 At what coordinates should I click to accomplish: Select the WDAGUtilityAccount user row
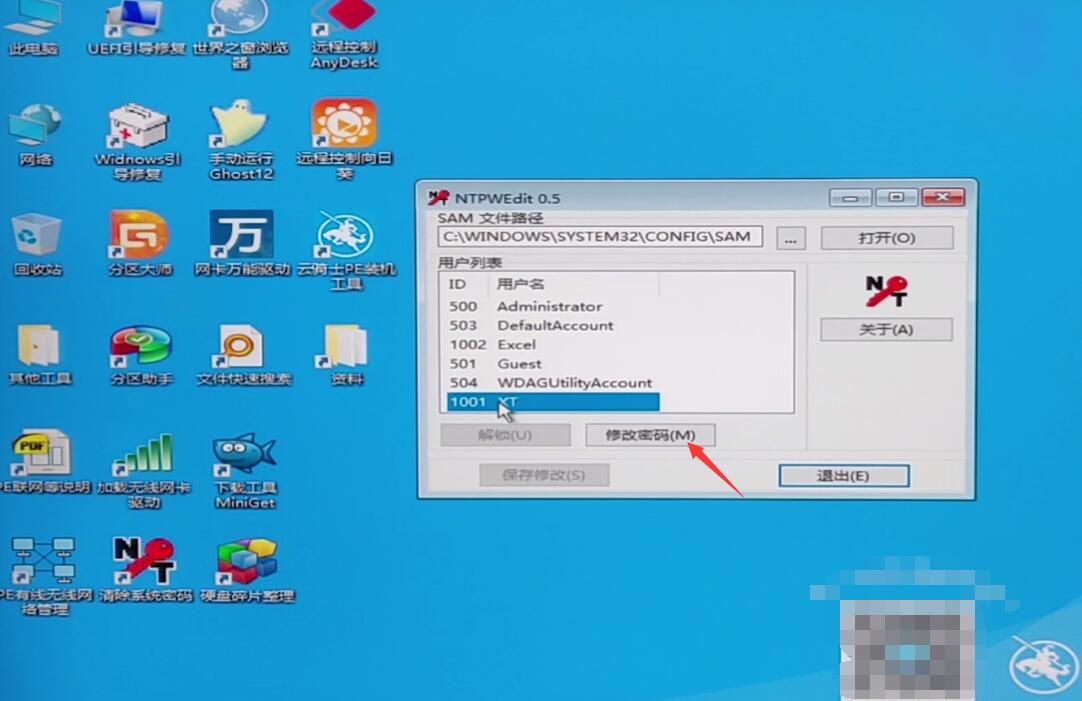click(553, 383)
